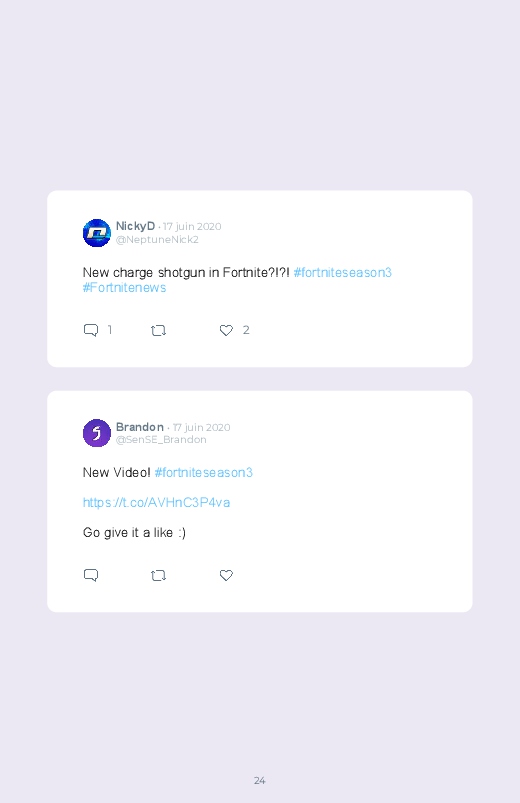Open the #fortniteseason3 hashtag in NickyD's tweet
520x803 pixels.
pos(343,272)
